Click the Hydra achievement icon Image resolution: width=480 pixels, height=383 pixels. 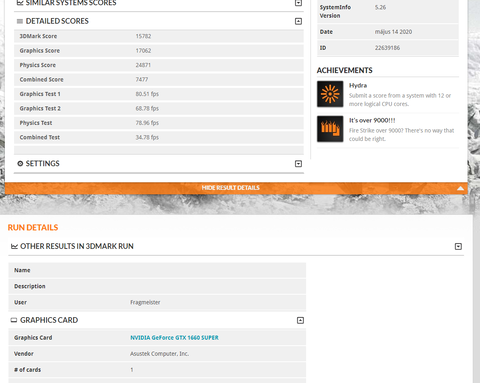click(x=330, y=94)
